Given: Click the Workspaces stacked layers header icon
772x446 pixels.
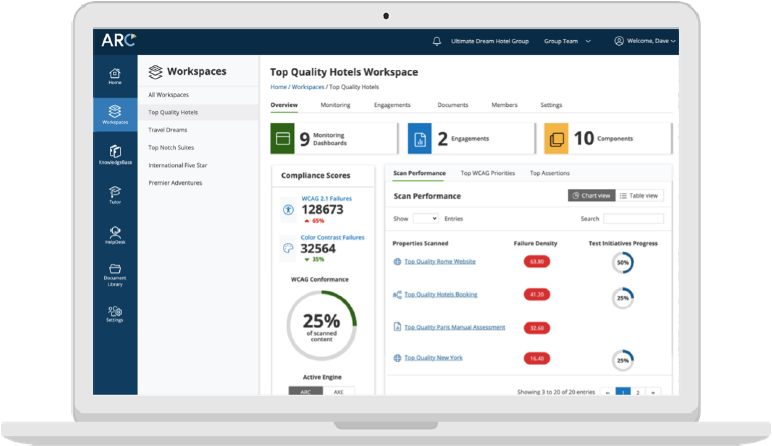Looking at the screenshot, I should coord(156,72).
